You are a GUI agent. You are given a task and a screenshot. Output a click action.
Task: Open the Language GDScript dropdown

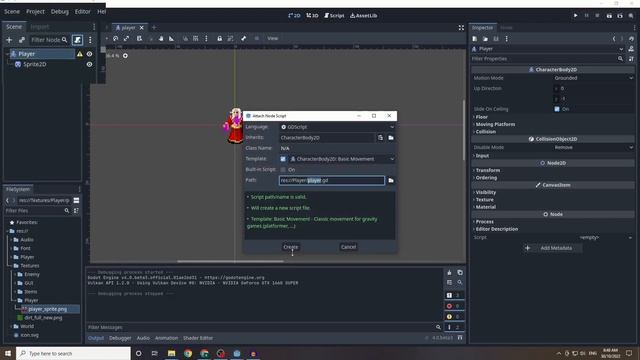[337, 127]
